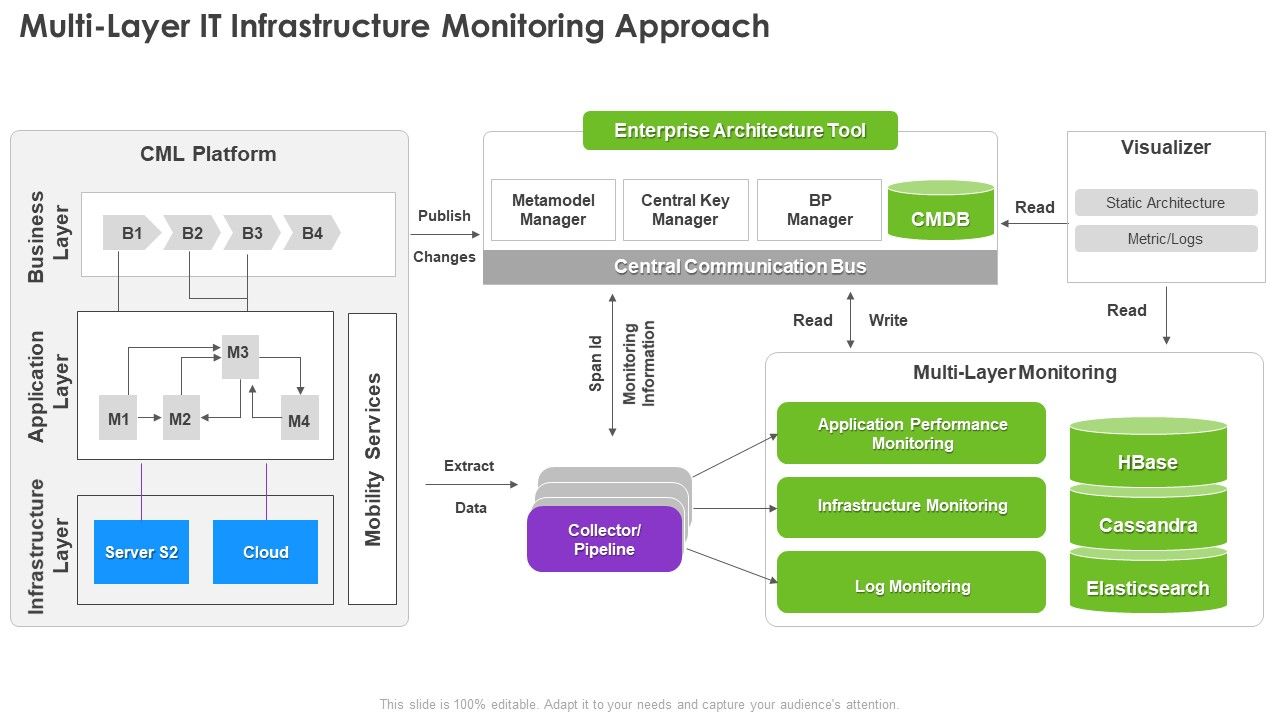The height and width of the screenshot is (720, 1280).
Task: Click the Changes label
Action: click(444, 257)
